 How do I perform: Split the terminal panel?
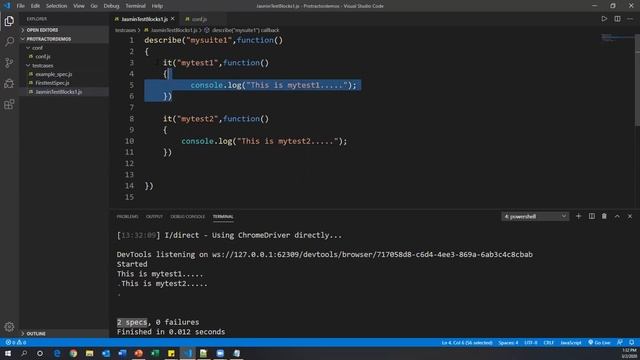[591, 216]
